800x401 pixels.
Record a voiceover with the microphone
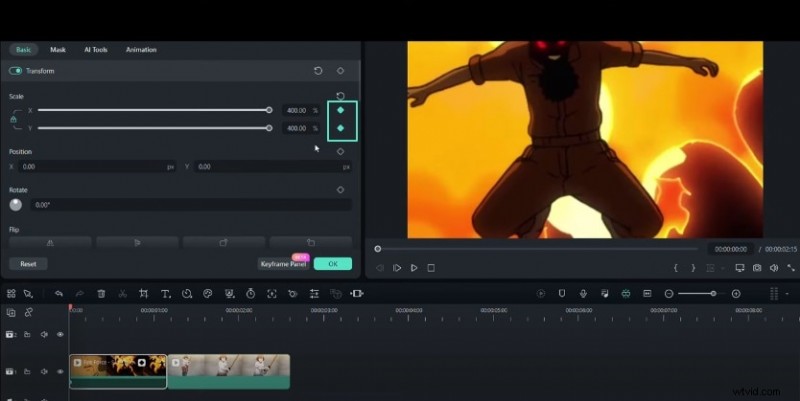pyautogui.click(x=583, y=293)
